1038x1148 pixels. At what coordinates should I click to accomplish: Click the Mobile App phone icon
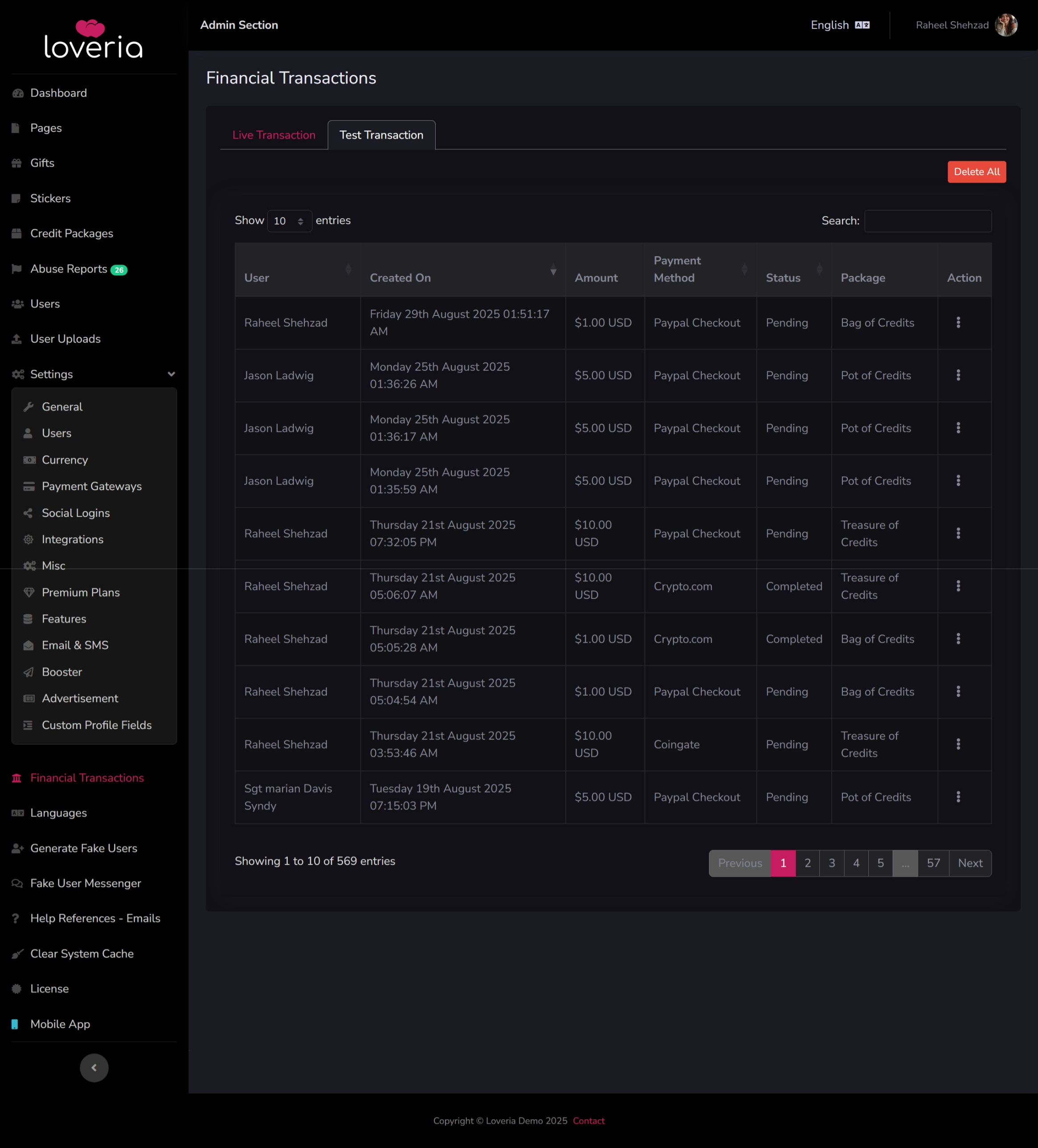pyautogui.click(x=16, y=1024)
